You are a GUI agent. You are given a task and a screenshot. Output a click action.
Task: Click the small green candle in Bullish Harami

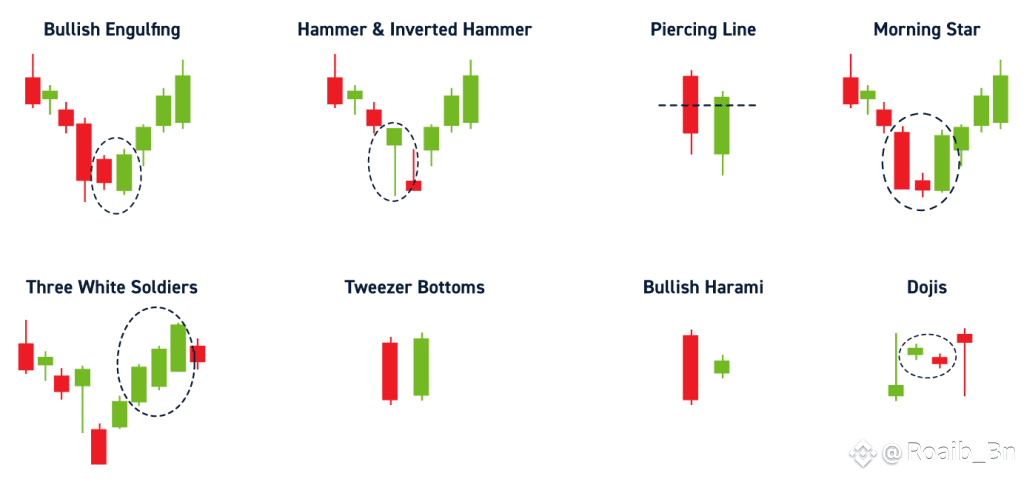(722, 367)
